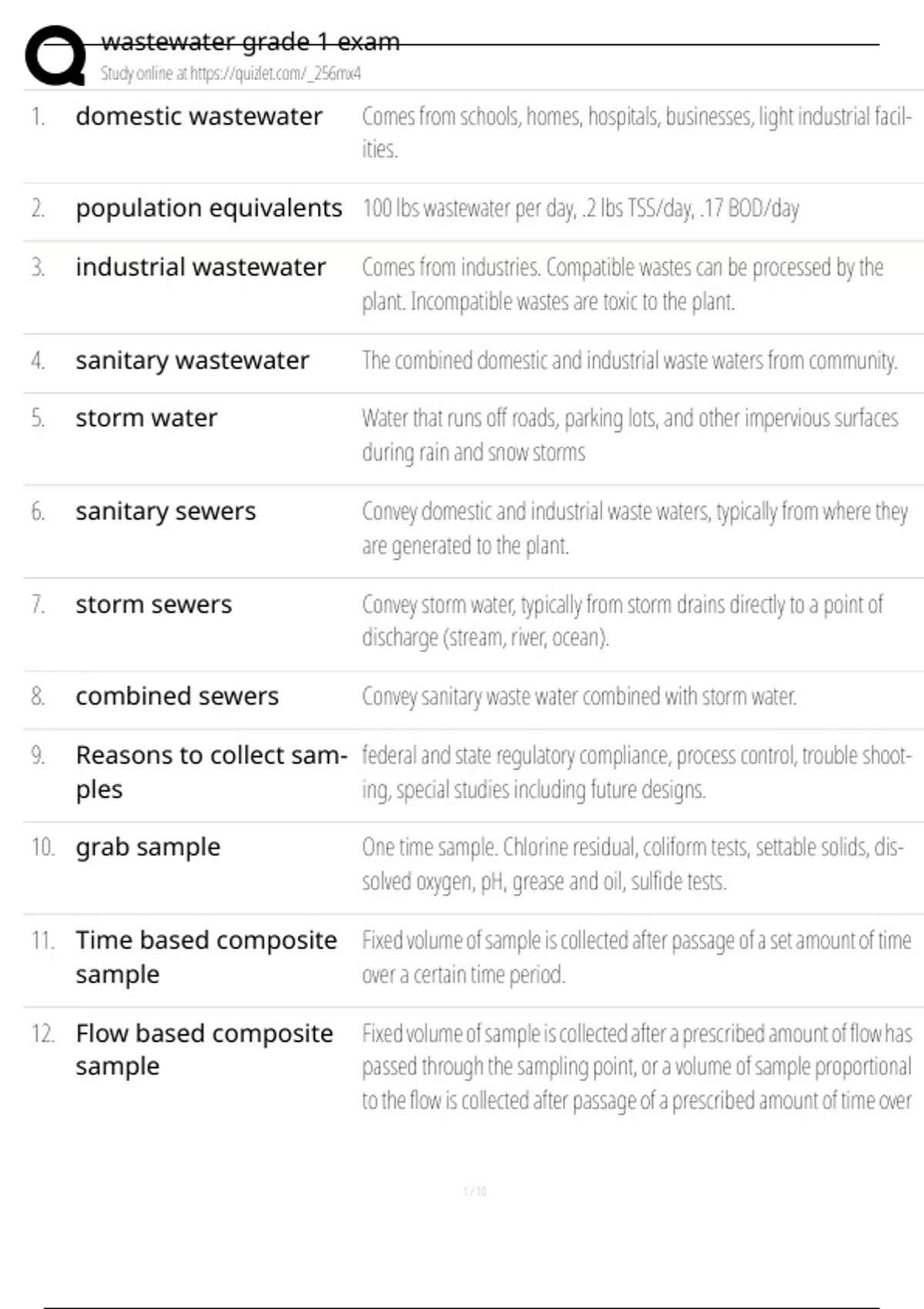
Task: Select the 'domestic wastewater' term
Action: pos(199,116)
